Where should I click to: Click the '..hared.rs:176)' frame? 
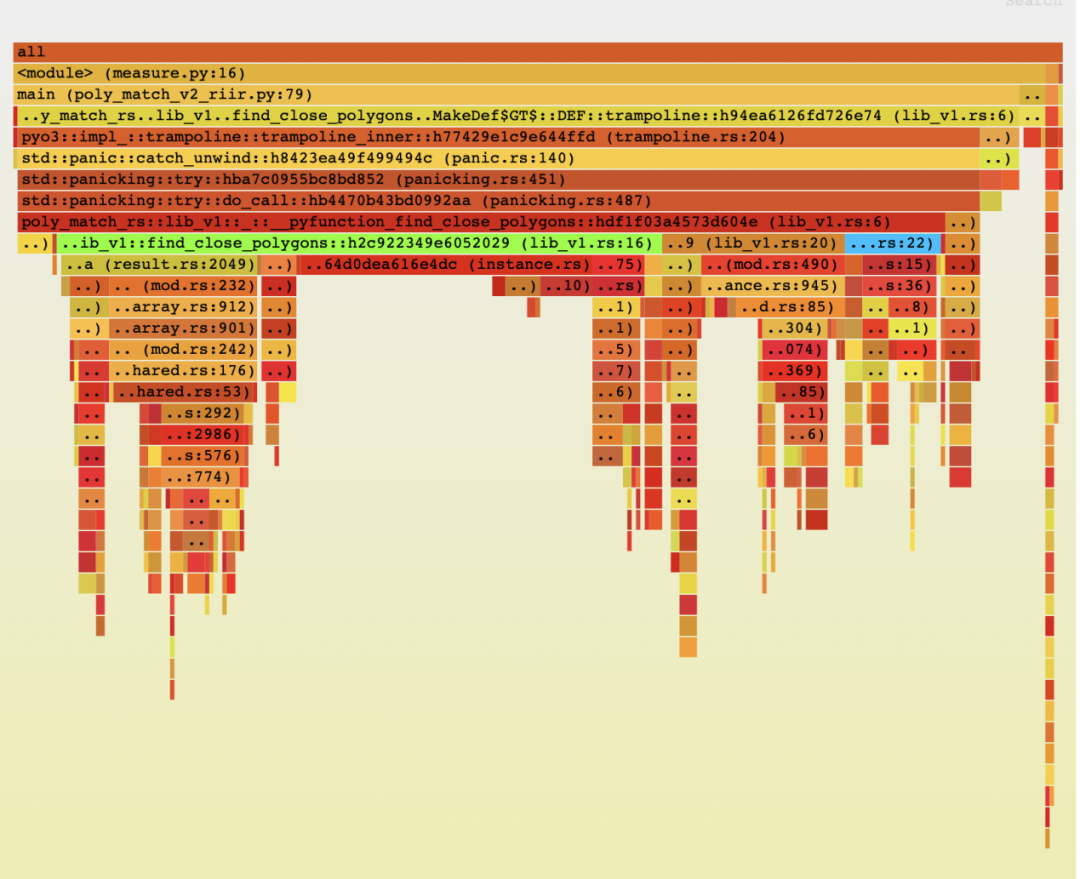(183, 372)
